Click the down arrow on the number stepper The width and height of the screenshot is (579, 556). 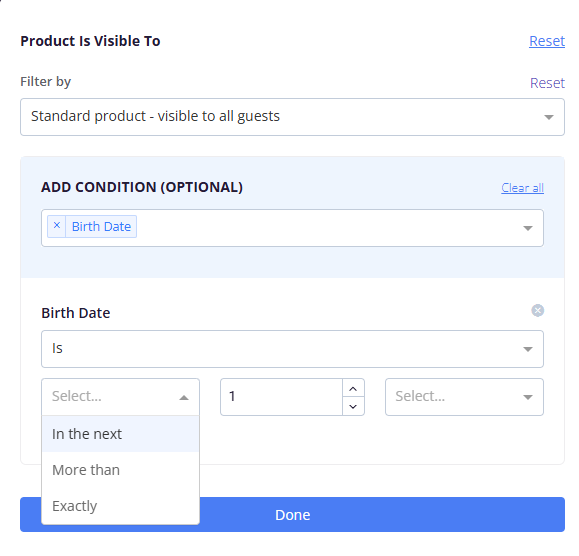click(353, 406)
